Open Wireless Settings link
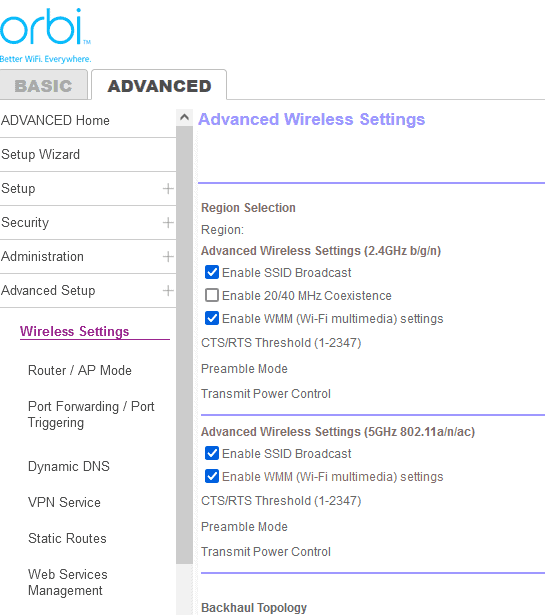 tap(74, 331)
